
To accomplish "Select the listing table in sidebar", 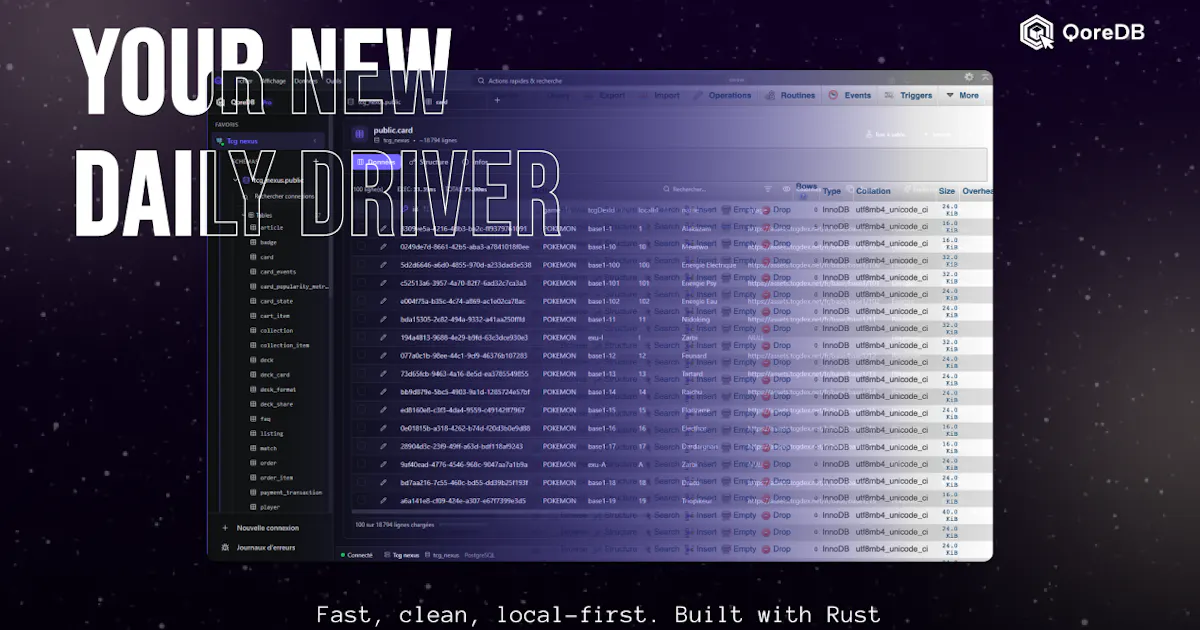I will (271, 433).
